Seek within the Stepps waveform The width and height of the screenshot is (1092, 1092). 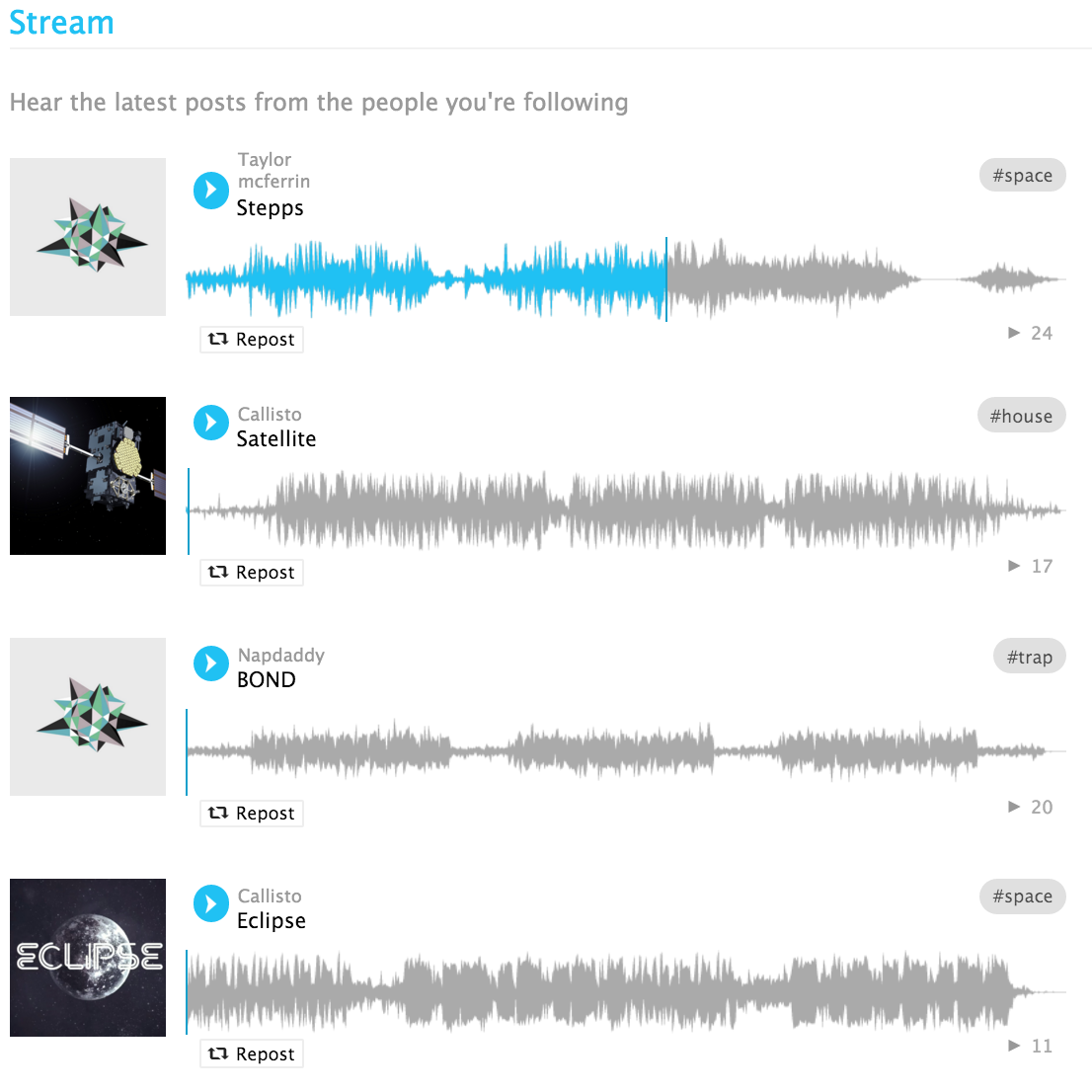coord(790,279)
